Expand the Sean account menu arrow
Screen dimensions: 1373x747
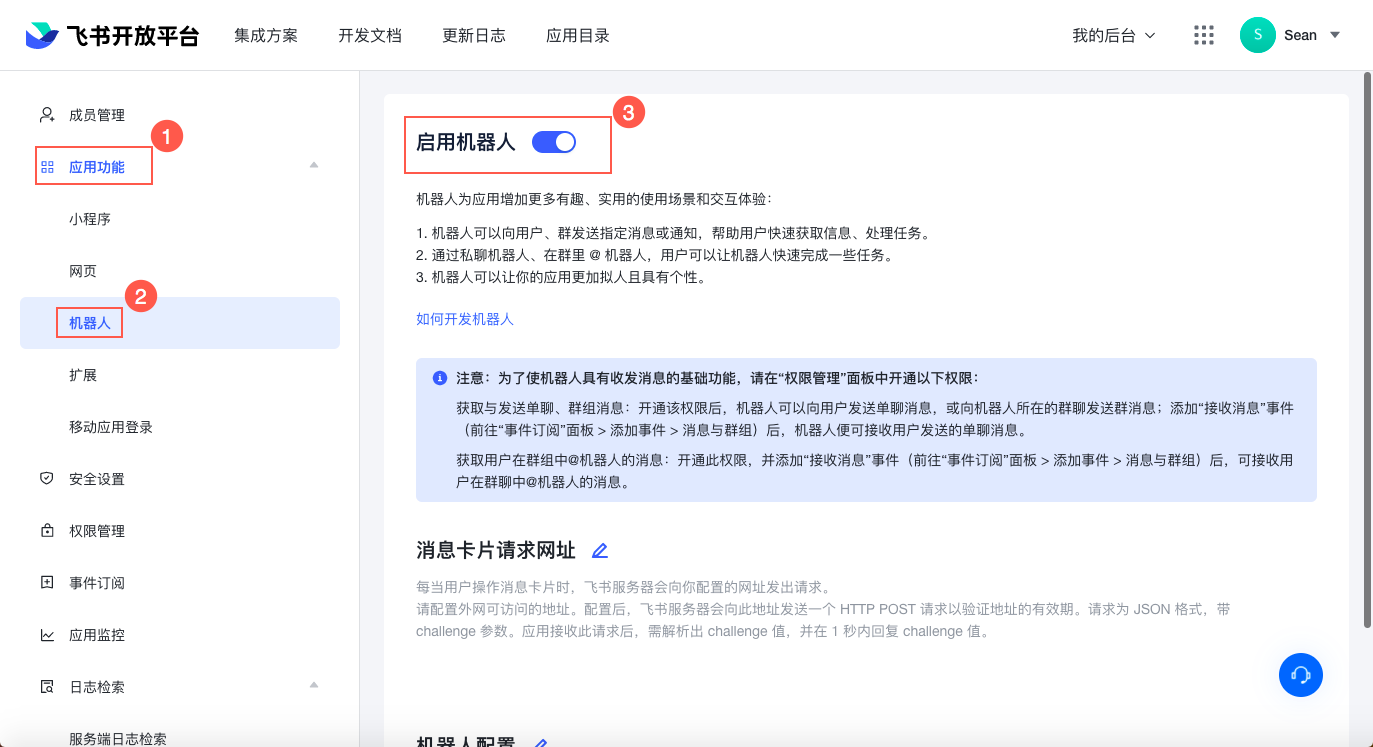1335,35
